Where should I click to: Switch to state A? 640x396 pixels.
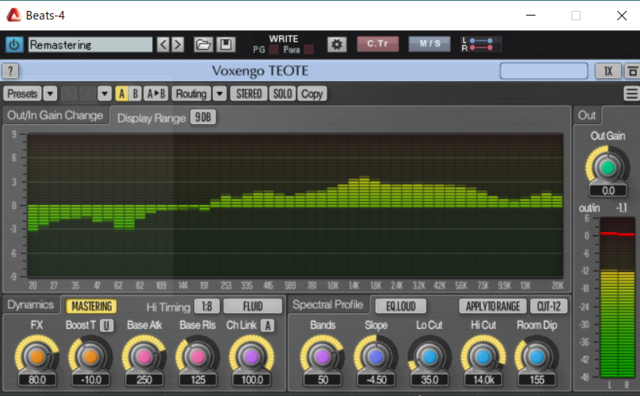122,94
